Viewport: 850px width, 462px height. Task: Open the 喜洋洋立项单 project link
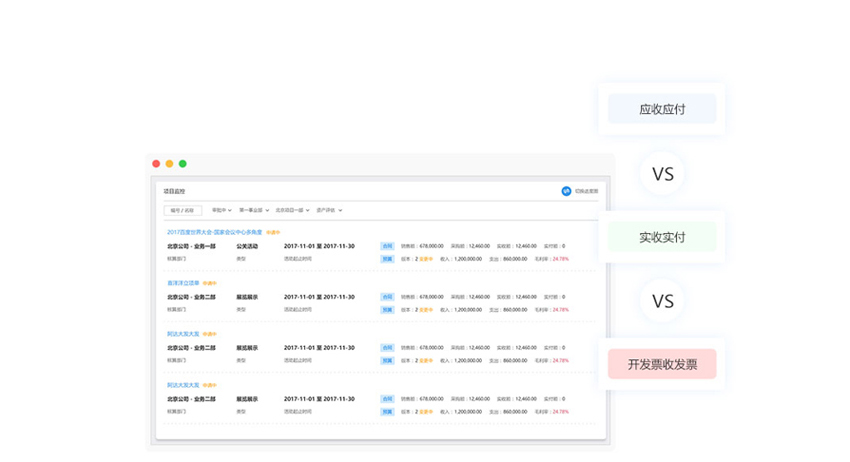pos(183,283)
